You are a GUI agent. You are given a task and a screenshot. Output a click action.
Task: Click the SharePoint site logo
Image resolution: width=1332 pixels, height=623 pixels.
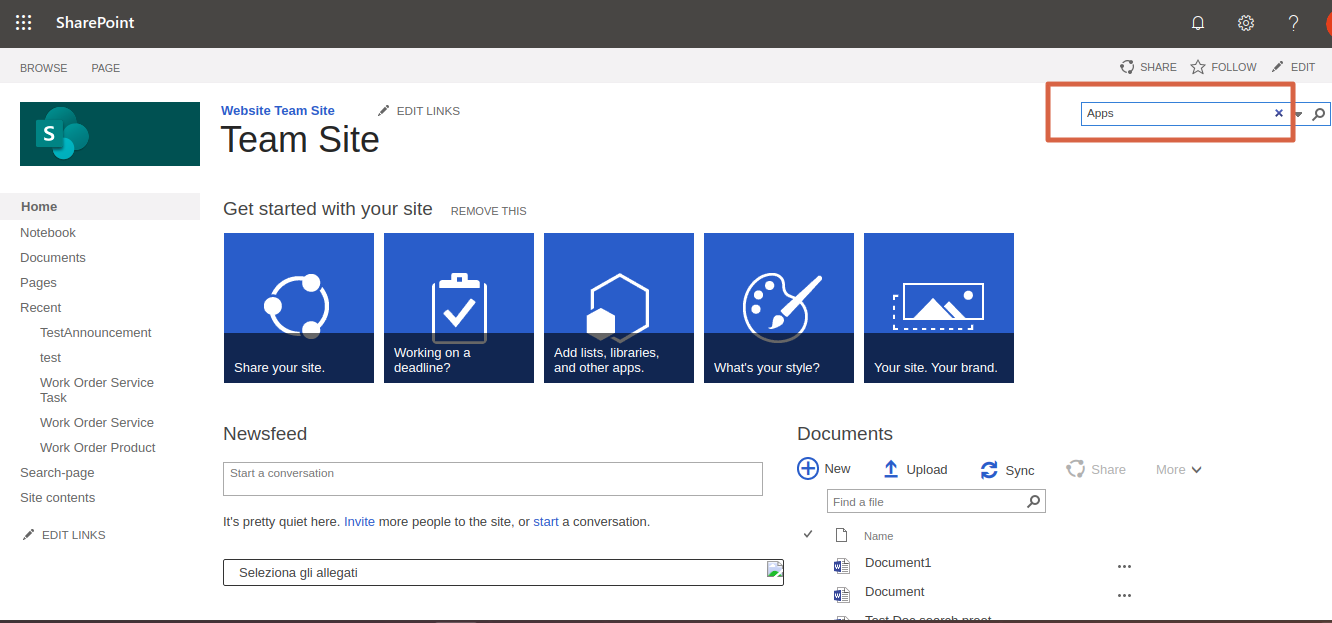[x=110, y=134]
